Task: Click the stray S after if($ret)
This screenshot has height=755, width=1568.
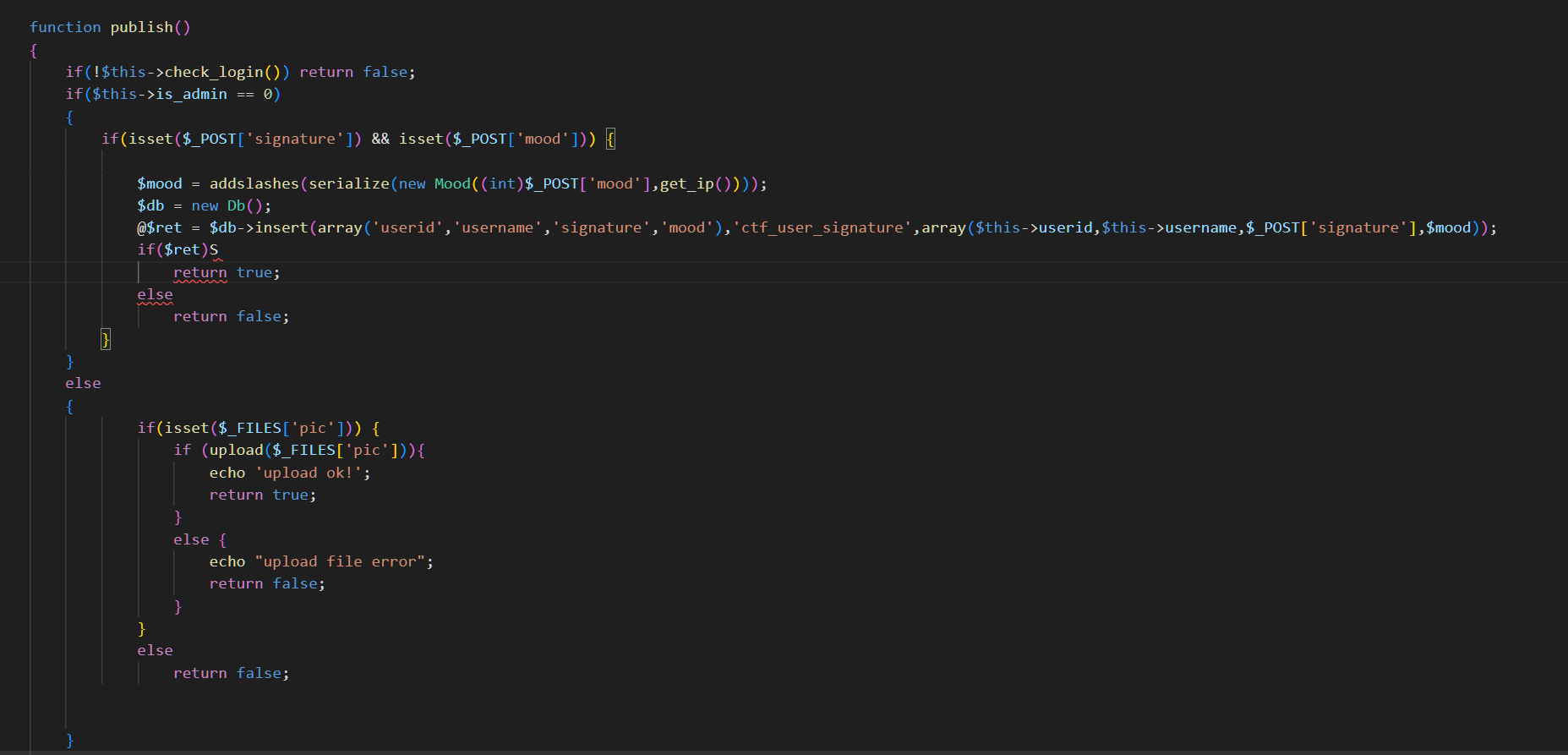Action: [214, 249]
